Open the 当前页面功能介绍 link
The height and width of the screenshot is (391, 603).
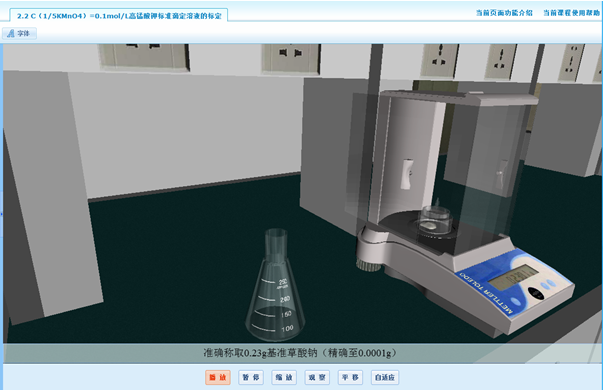(504, 13)
